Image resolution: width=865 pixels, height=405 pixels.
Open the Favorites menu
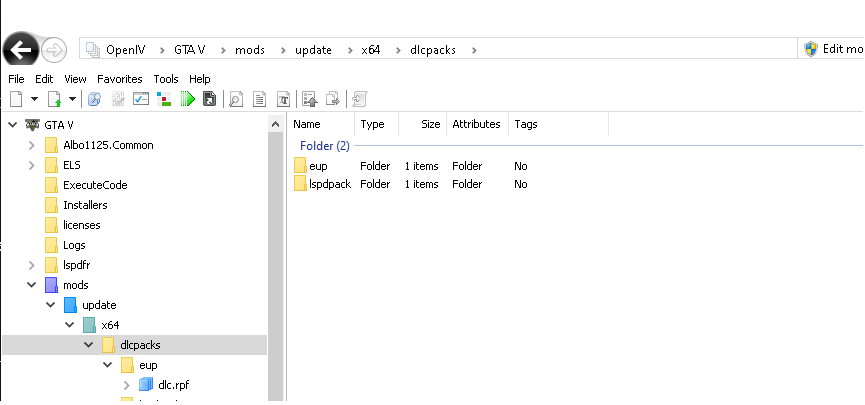point(120,79)
